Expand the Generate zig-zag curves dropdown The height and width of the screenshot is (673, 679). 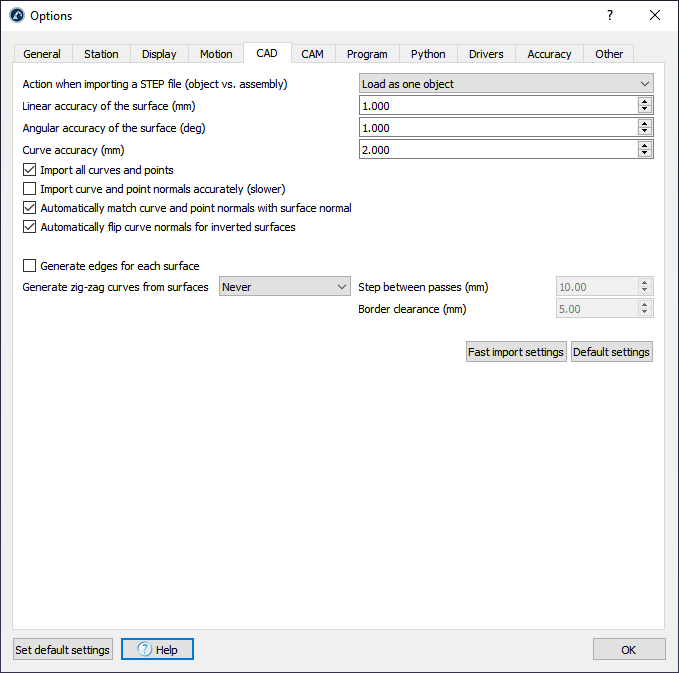tap(284, 287)
